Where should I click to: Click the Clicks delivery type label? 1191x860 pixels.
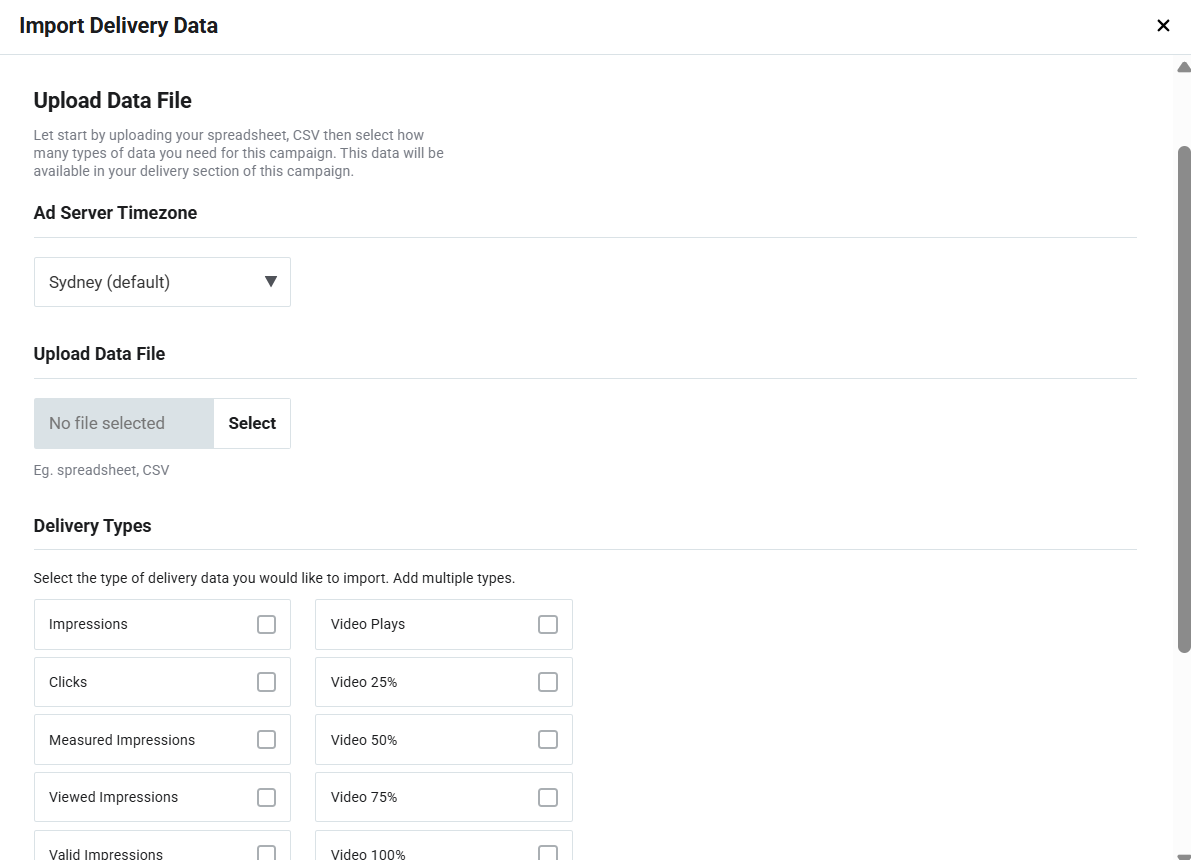click(x=68, y=682)
